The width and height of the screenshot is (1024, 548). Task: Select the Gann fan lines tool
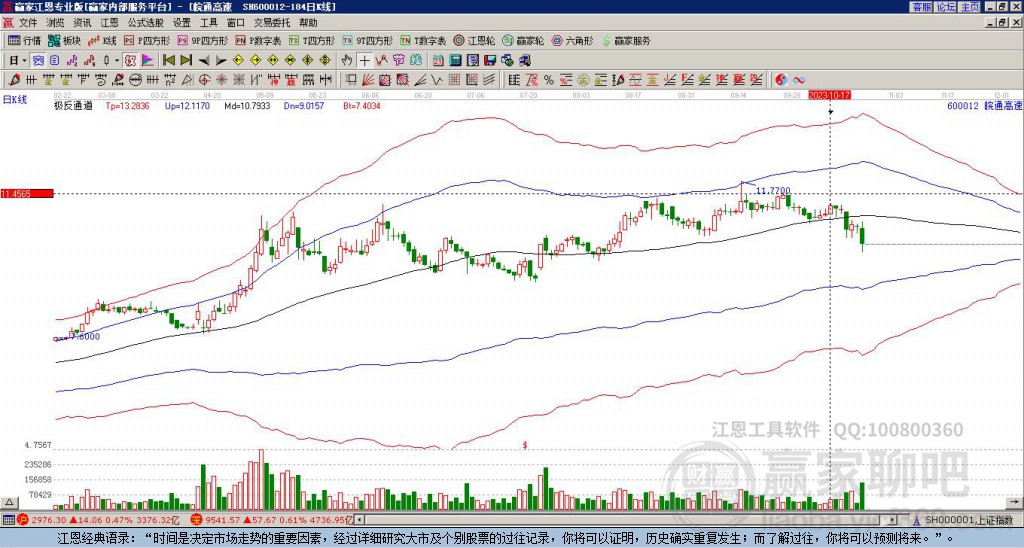[x=368, y=80]
